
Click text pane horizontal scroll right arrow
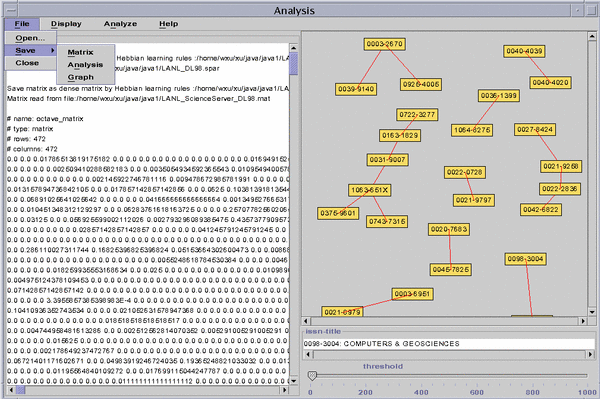point(285,390)
